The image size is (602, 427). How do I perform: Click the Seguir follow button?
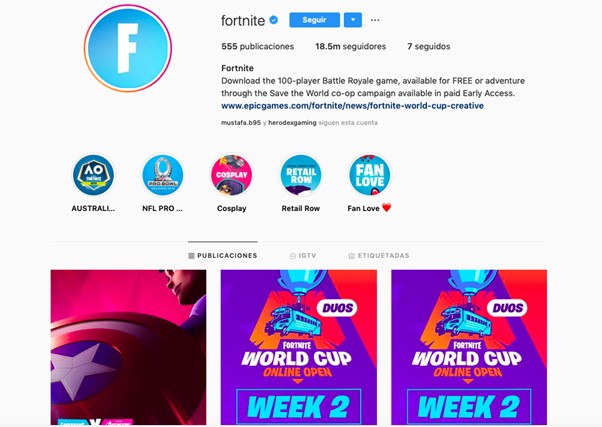pyautogui.click(x=314, y=20)
